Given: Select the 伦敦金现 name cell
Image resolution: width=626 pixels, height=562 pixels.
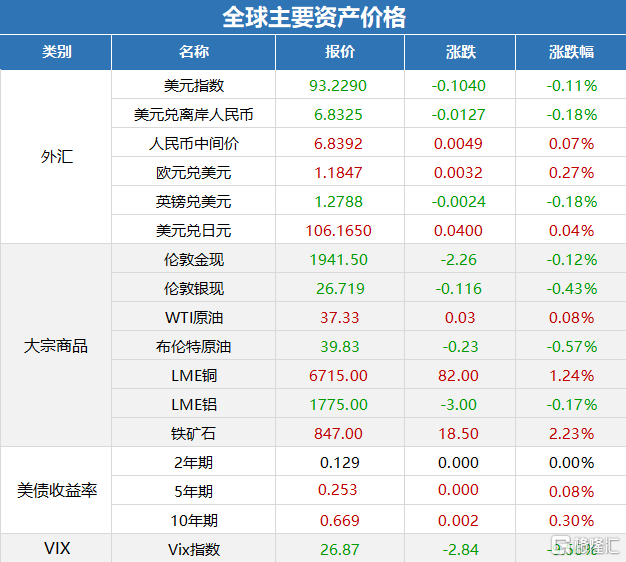Looking at the screenshot, I should [194, 259].
